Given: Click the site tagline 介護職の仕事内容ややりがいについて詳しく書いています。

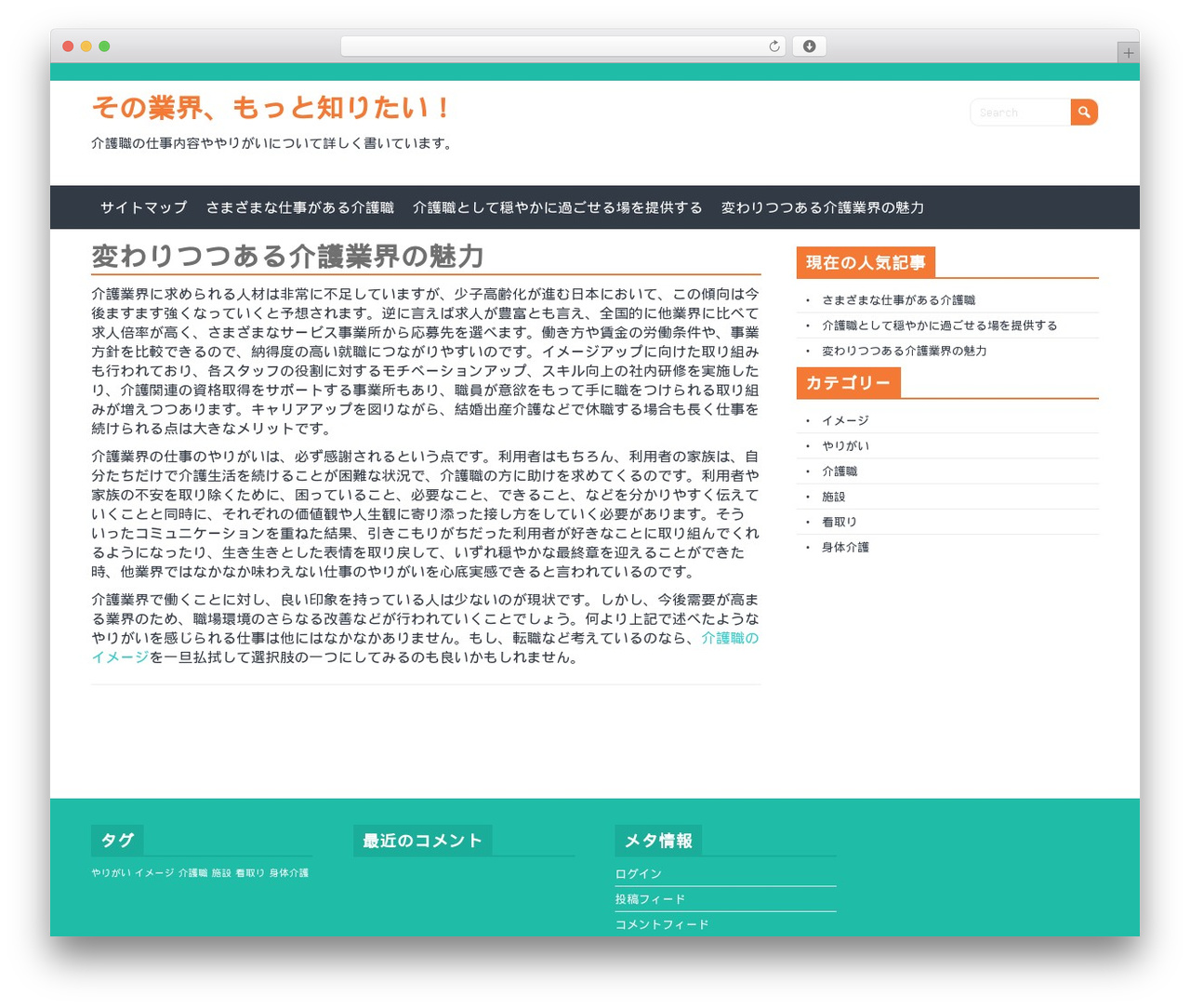Looking at the screenshot, I should click(x=272, y=143).
